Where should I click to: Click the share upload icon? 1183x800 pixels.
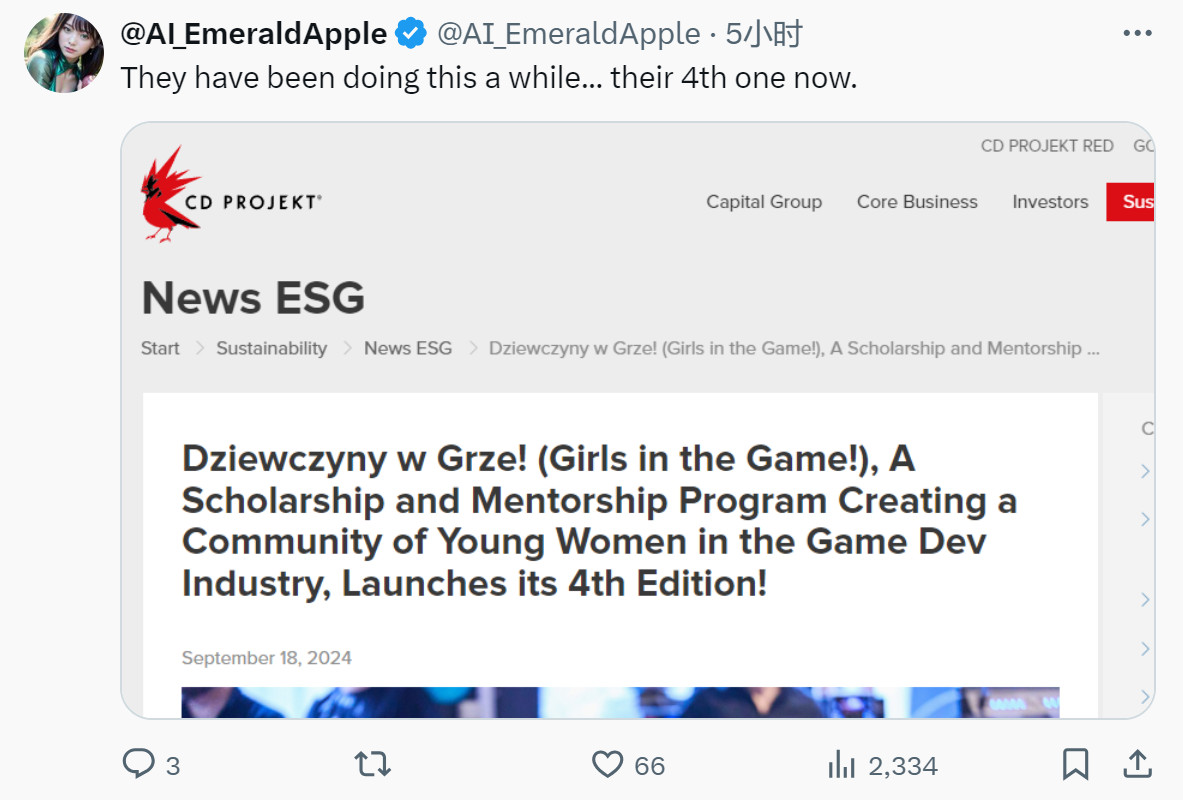[1137, 765]
